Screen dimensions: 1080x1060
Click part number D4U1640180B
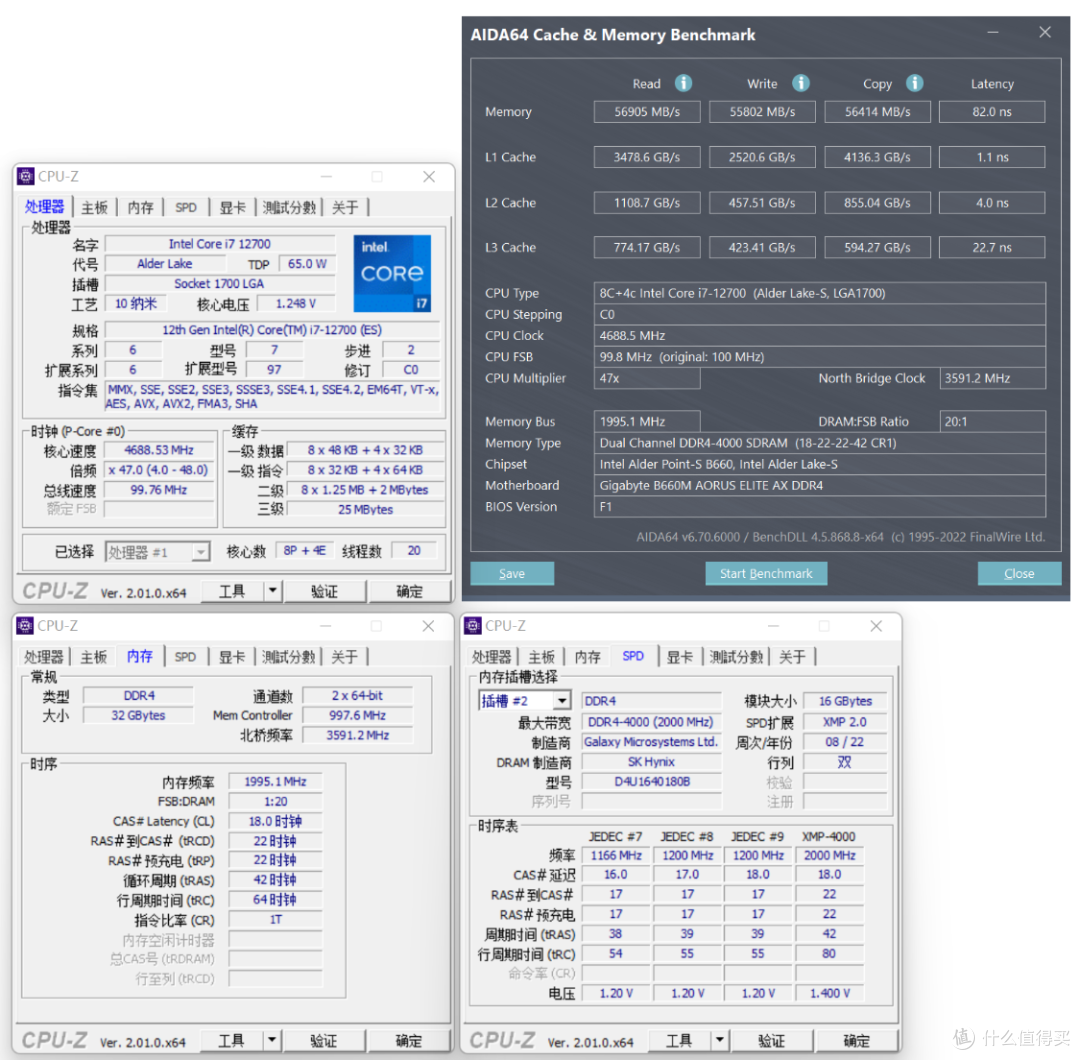pos(651,782)
